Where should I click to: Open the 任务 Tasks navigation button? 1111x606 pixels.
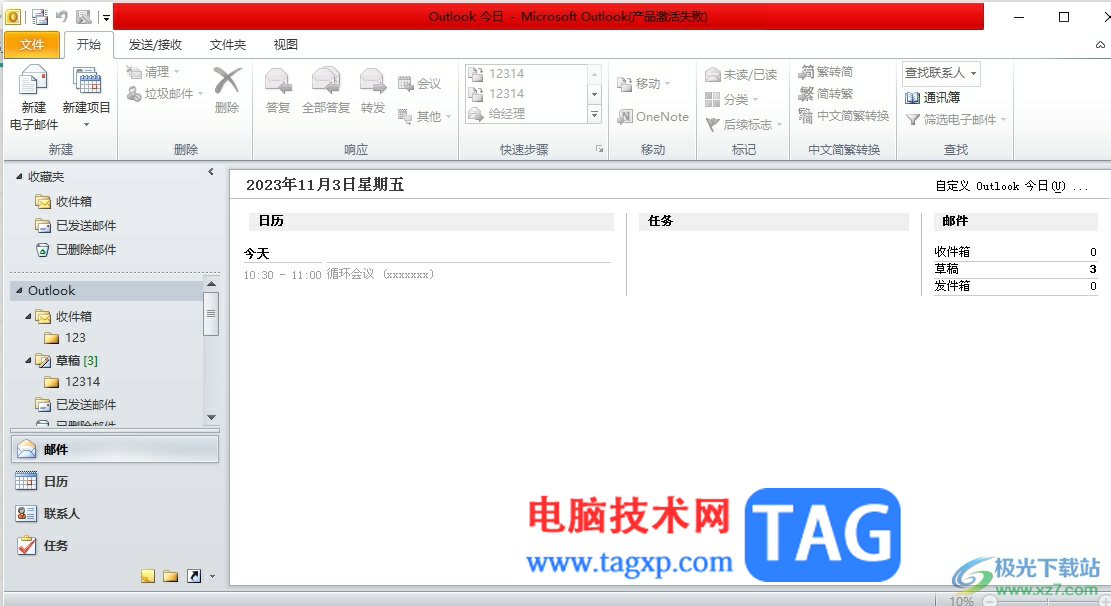point(115,545)
